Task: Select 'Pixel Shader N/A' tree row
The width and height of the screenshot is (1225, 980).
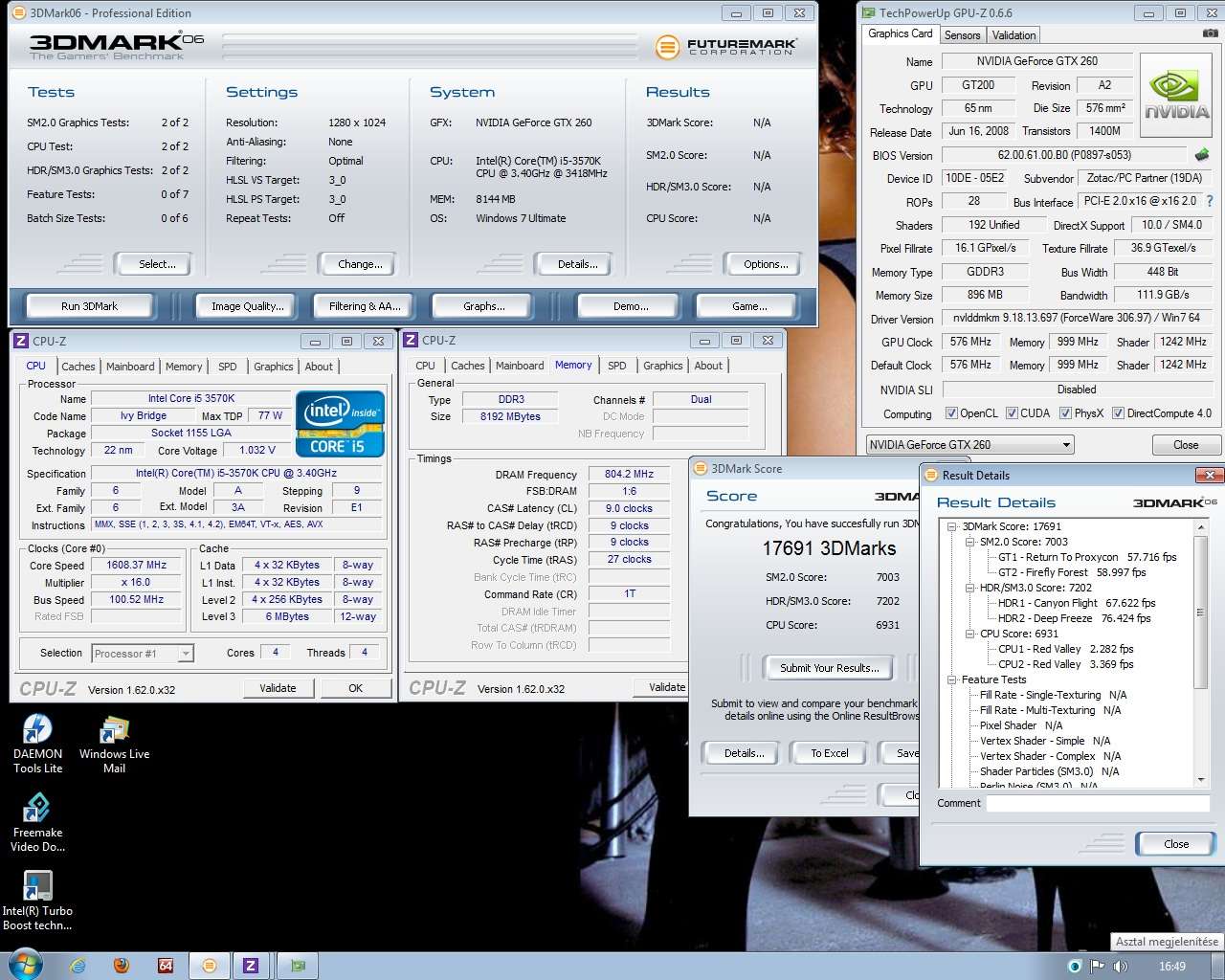Action: pos(1021,725)
